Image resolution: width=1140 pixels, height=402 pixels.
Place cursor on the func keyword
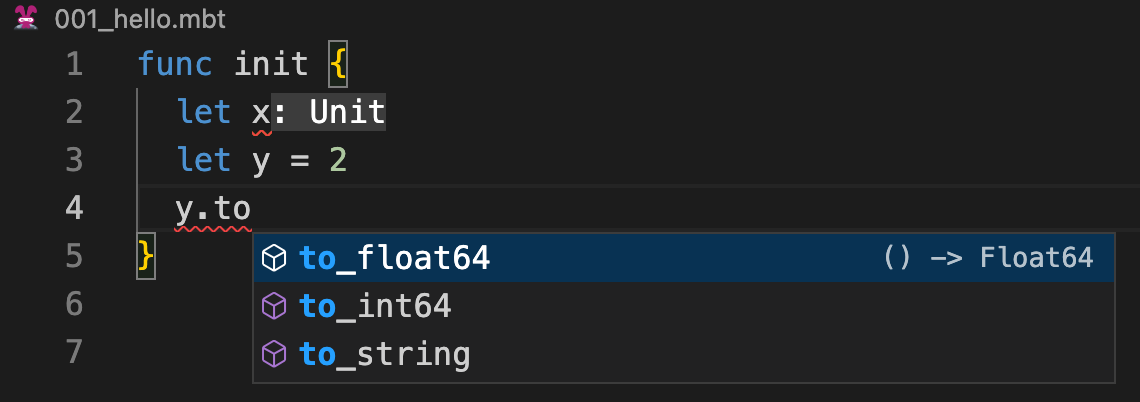click(175, 66)
